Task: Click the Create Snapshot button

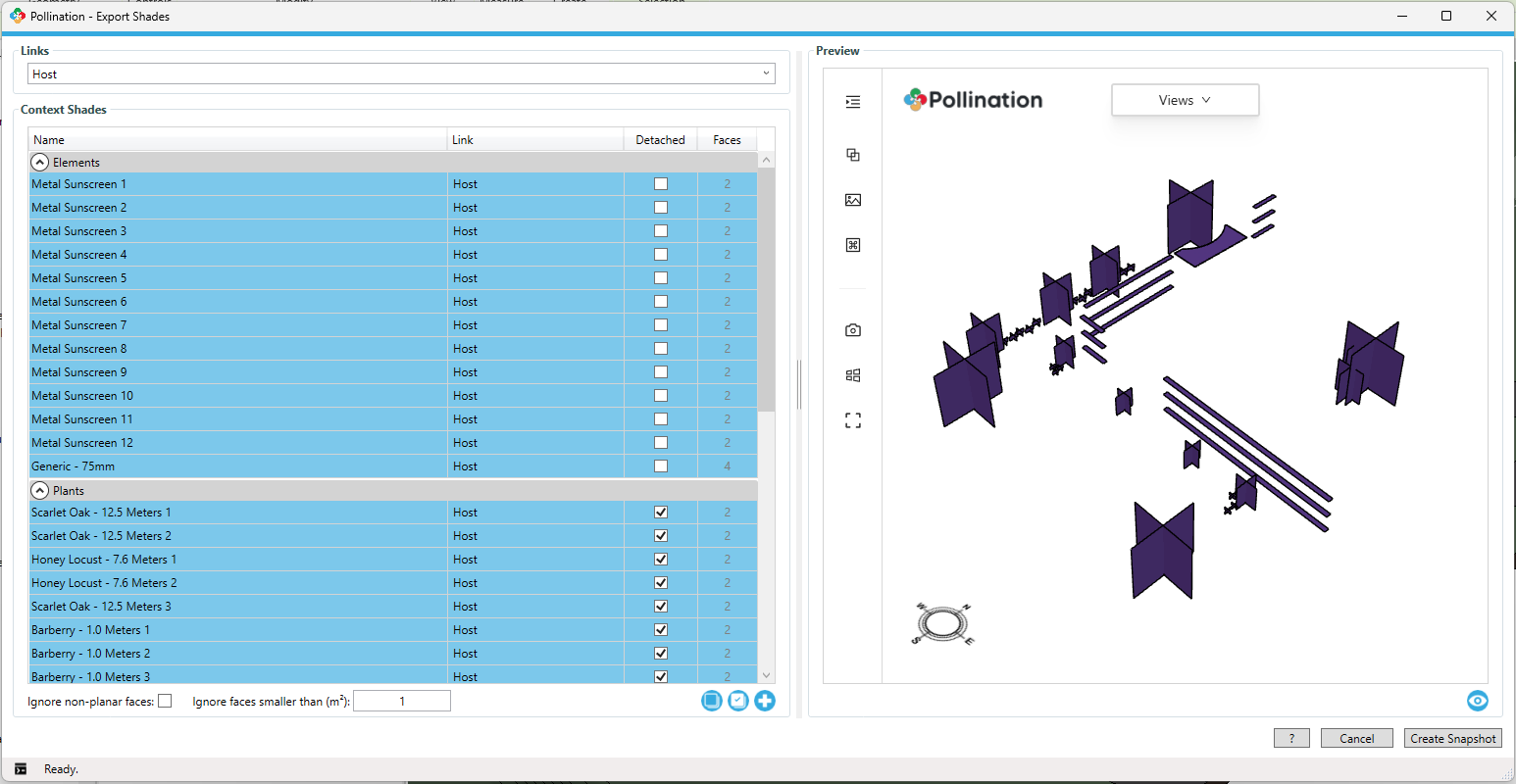Action: pos(1452,739)
